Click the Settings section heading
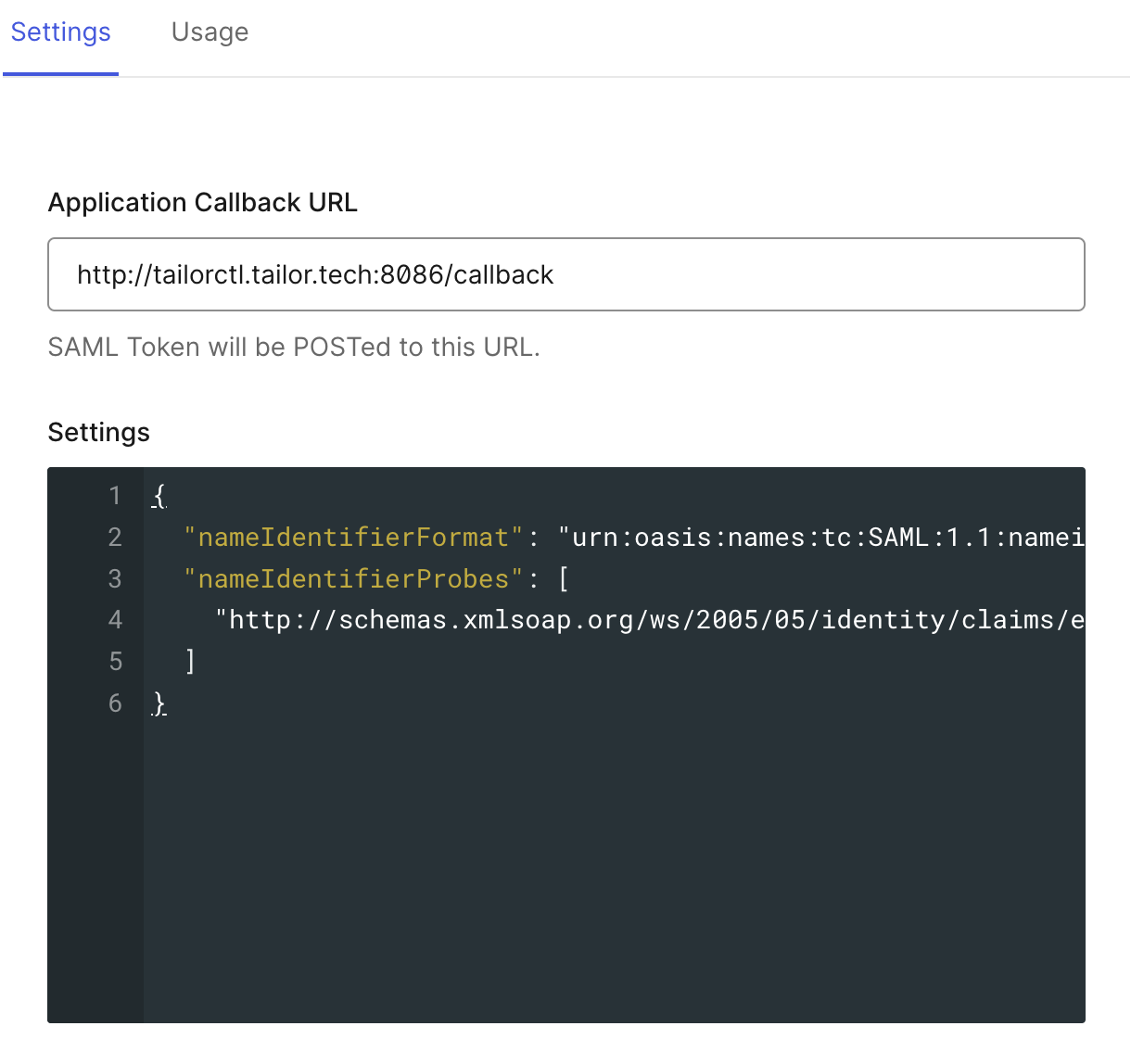The width and height of the screenshot is (1131, 1064). tap(98, 432)
